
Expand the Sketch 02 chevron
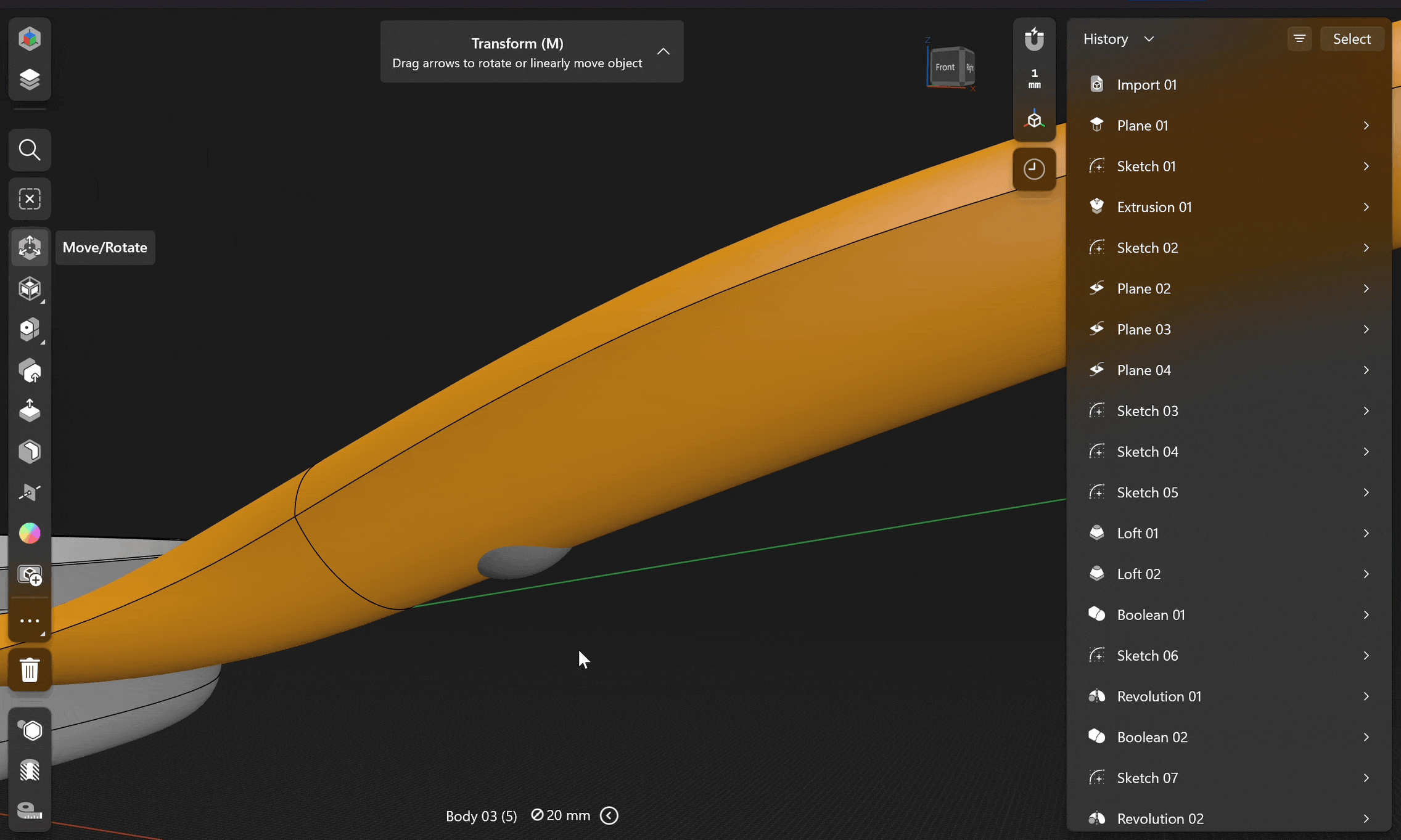[x=1366, y=248]
